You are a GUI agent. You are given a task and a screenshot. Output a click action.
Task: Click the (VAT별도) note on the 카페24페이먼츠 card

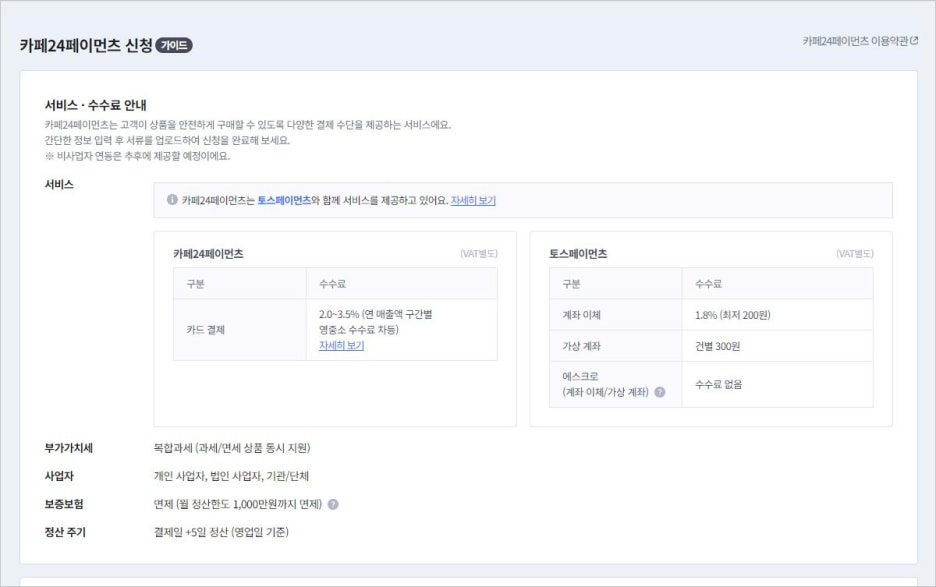(x=479, y=254)
